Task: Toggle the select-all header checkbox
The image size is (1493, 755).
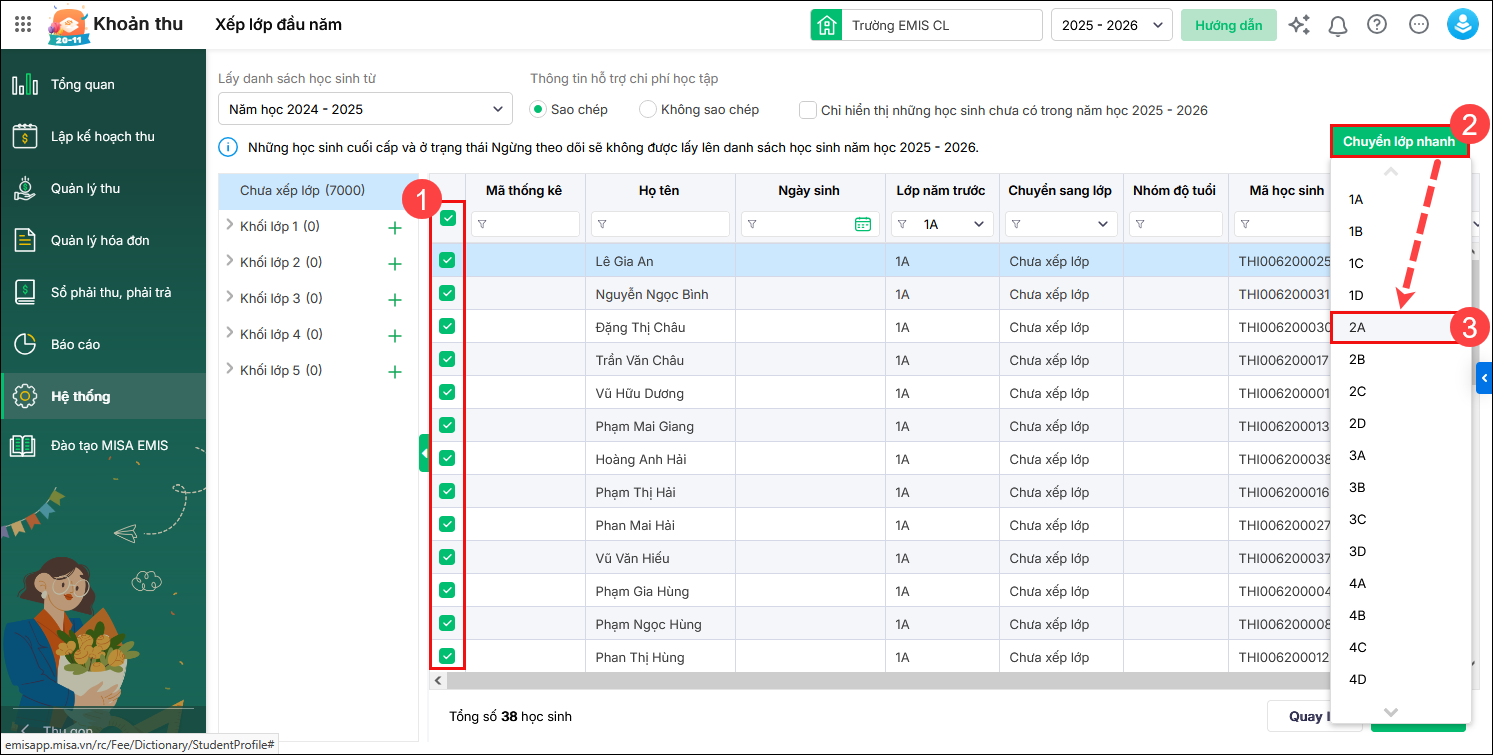Action: pyautogui.click(x=448, y=217)
